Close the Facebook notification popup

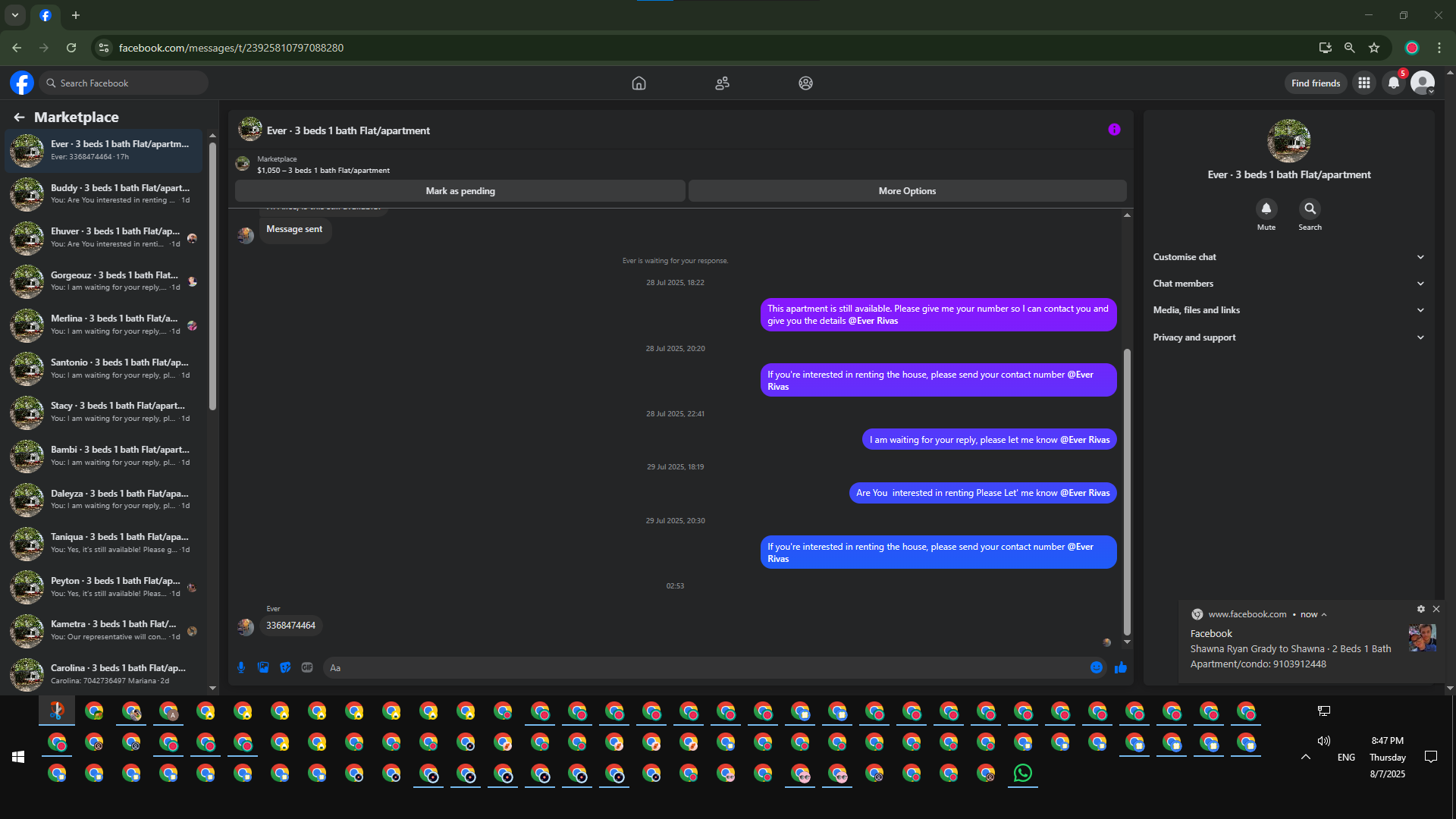click(1436, 609)
